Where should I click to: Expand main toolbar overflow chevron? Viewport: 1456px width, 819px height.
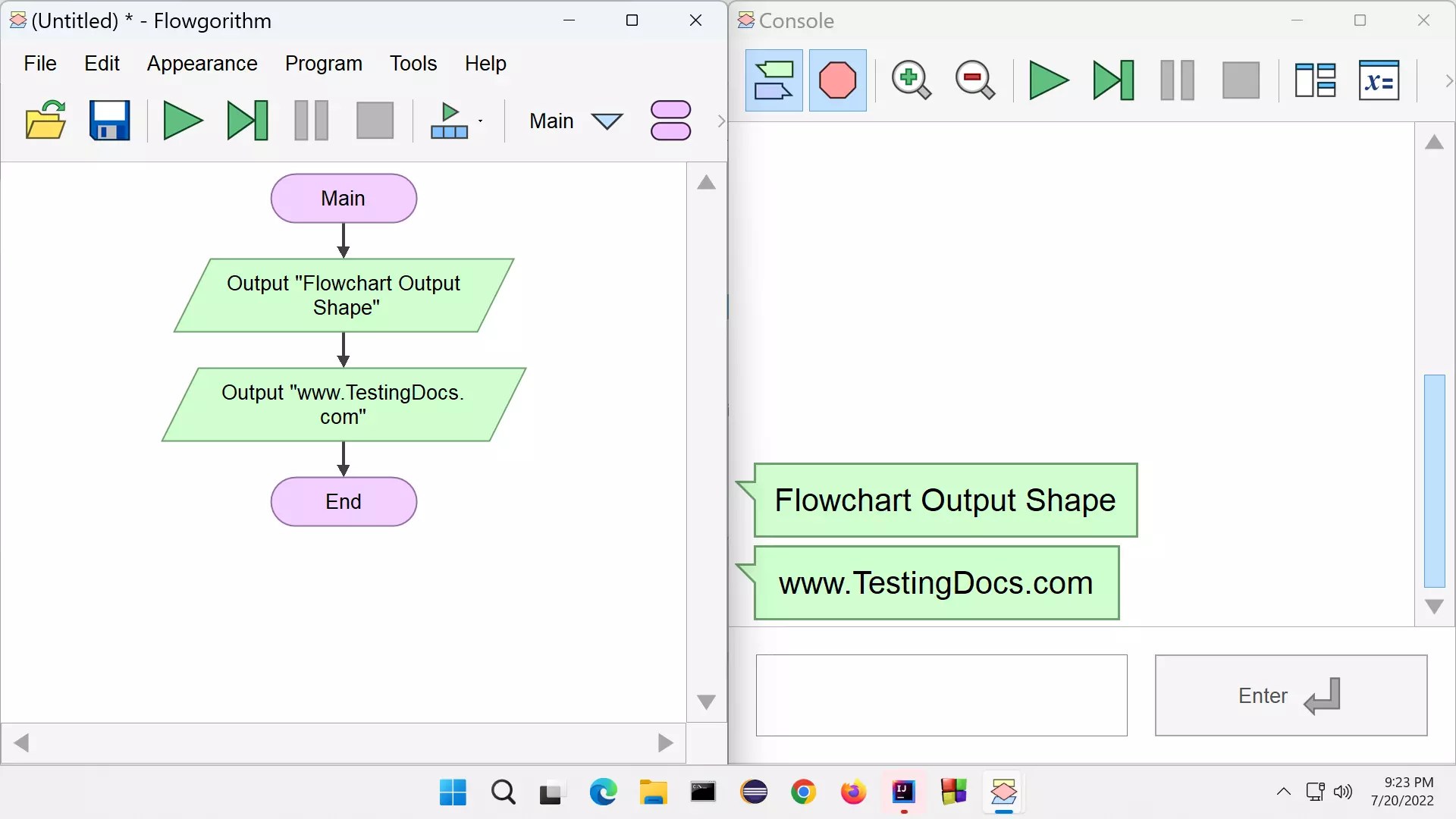pyautogui.click(x=721, y=121)
